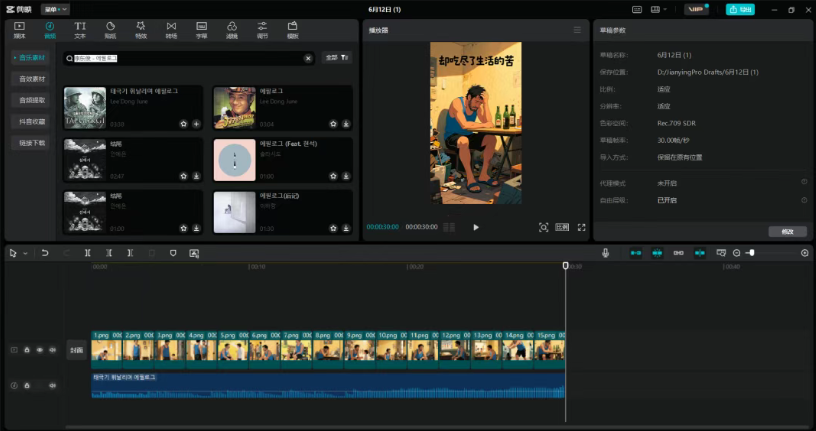Lock the video track

click(27, 350)
